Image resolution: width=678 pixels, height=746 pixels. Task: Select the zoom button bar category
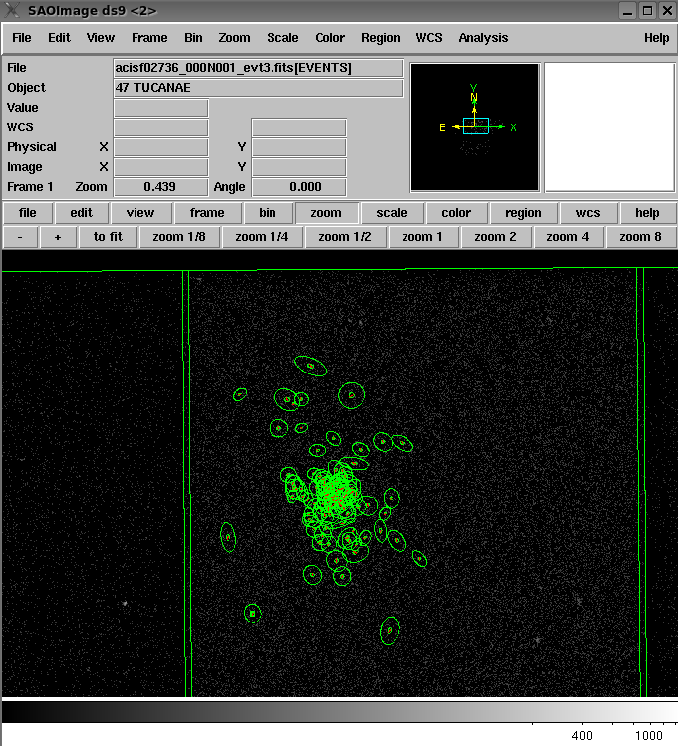326,213
